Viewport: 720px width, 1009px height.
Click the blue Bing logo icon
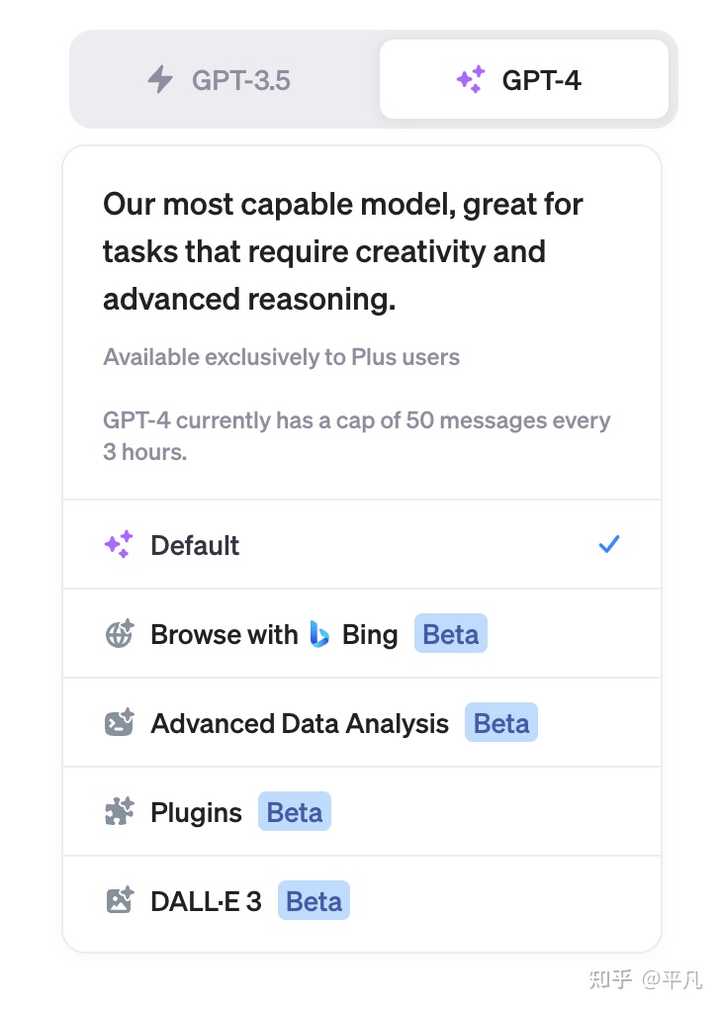click(x=319, y=634)
